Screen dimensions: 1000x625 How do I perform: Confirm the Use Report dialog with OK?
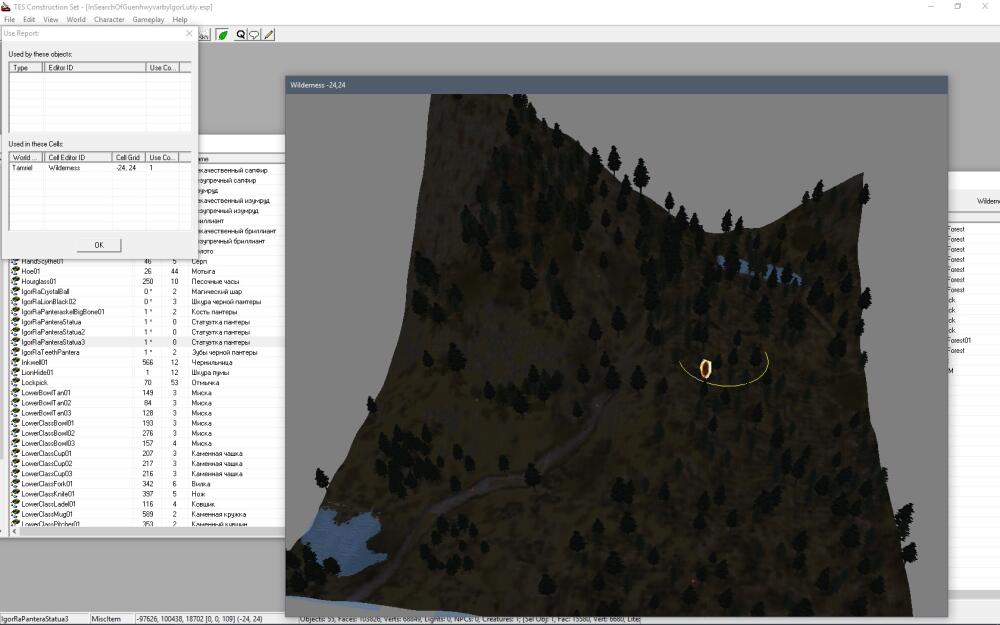pos(99,245)
